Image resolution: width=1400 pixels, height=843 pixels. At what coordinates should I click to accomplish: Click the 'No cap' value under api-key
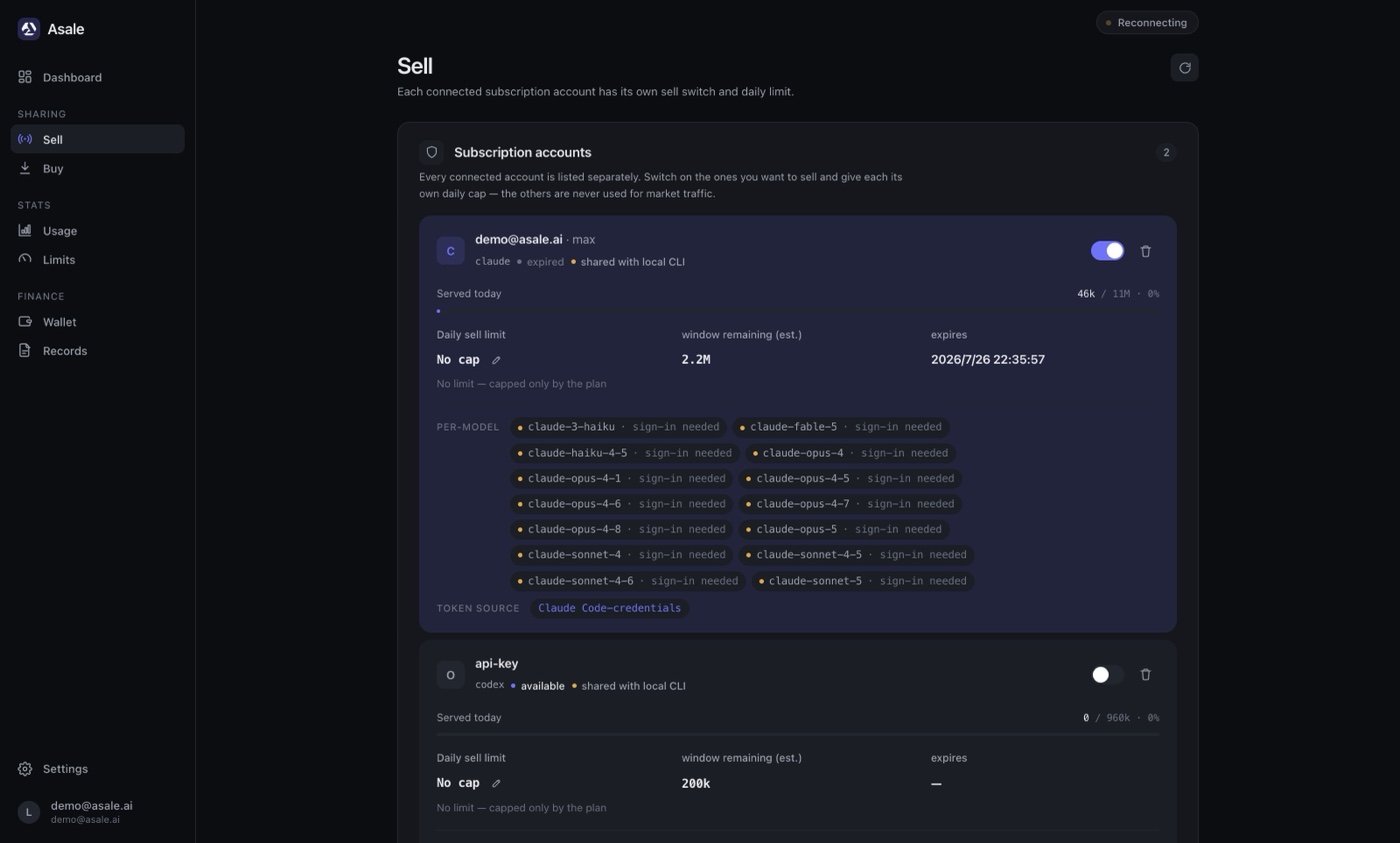(x=458, y=783)
